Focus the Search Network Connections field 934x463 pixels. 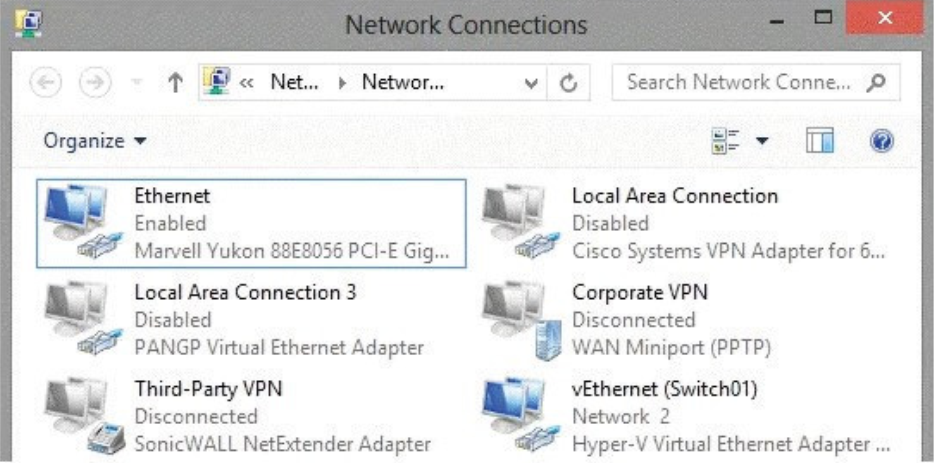[756, 83]
